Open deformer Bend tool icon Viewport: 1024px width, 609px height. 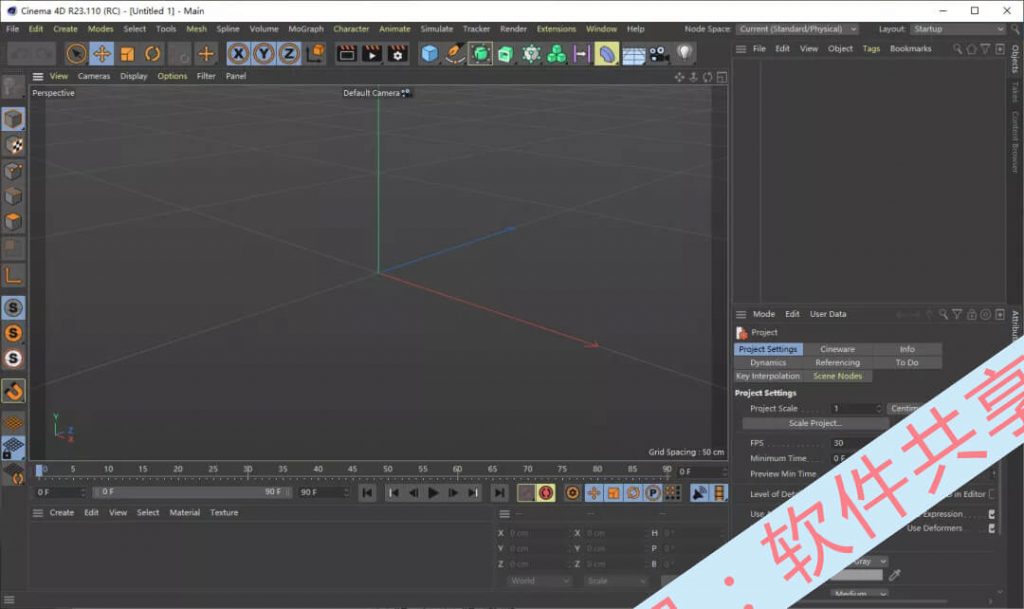(x=607, y=54)
